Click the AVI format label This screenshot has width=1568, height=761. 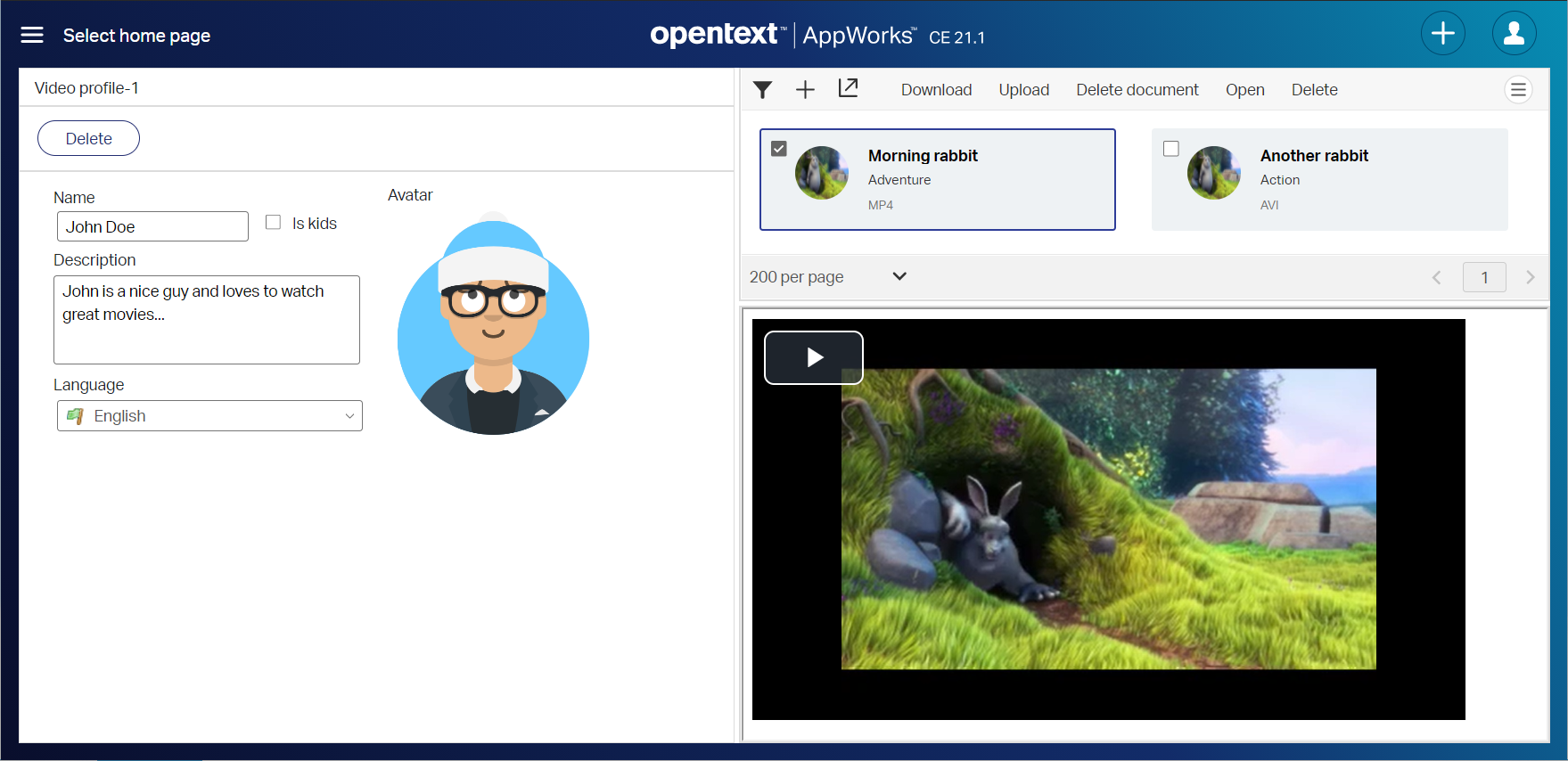(x=1269, y=205)
